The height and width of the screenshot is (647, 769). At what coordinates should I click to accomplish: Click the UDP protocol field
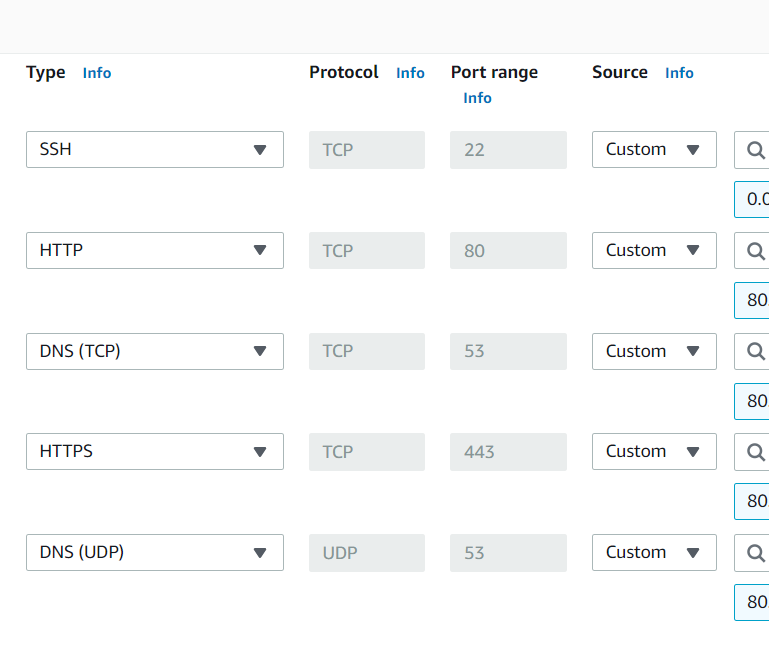coord(366,552)
